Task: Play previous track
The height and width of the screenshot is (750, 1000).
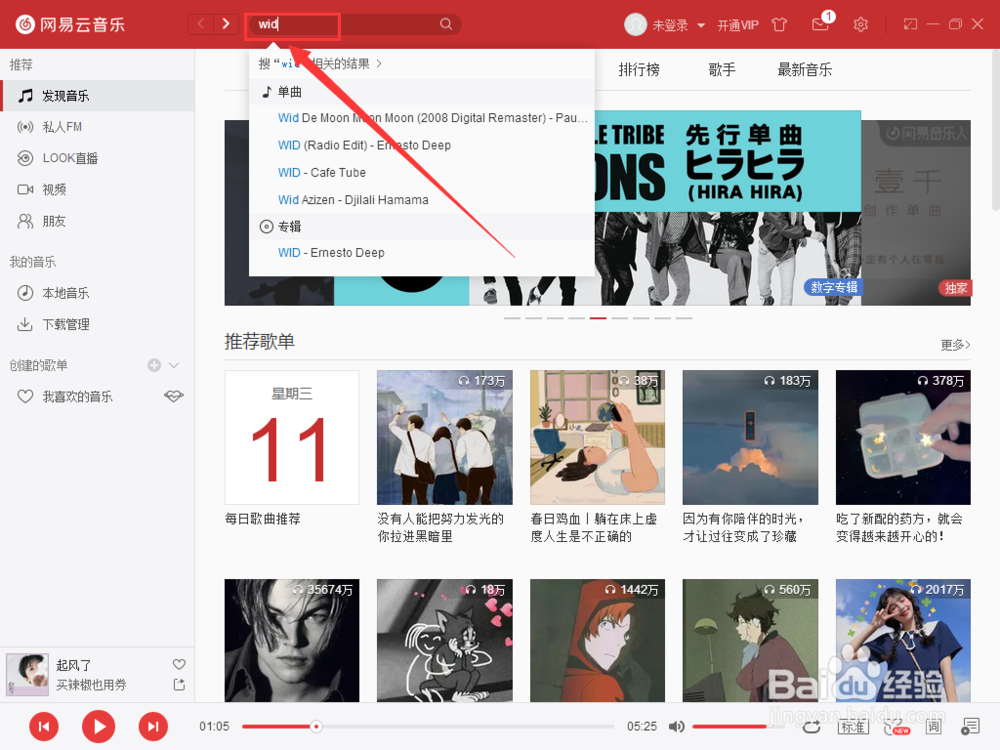Action: (44, 726)
